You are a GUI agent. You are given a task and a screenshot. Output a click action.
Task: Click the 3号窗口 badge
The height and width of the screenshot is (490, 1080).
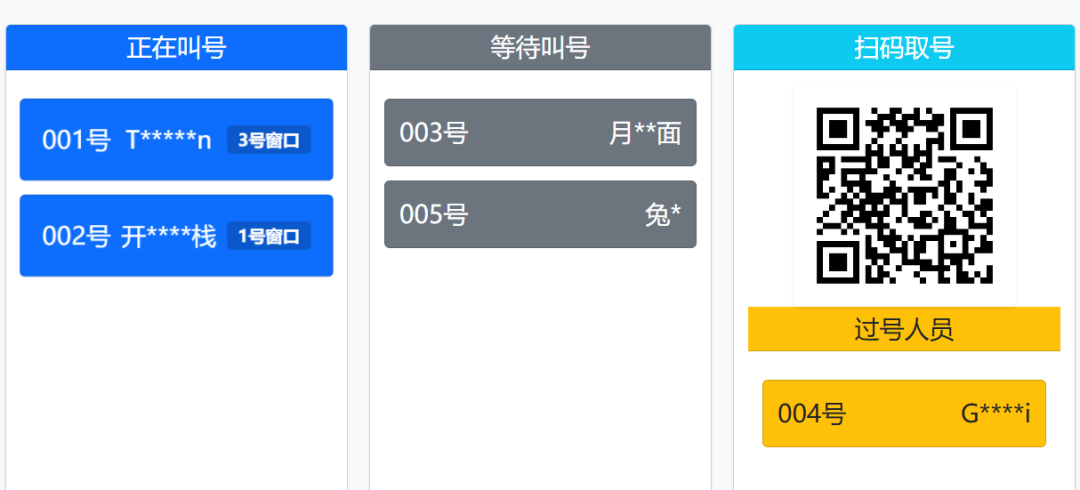(x=269, y=140)
